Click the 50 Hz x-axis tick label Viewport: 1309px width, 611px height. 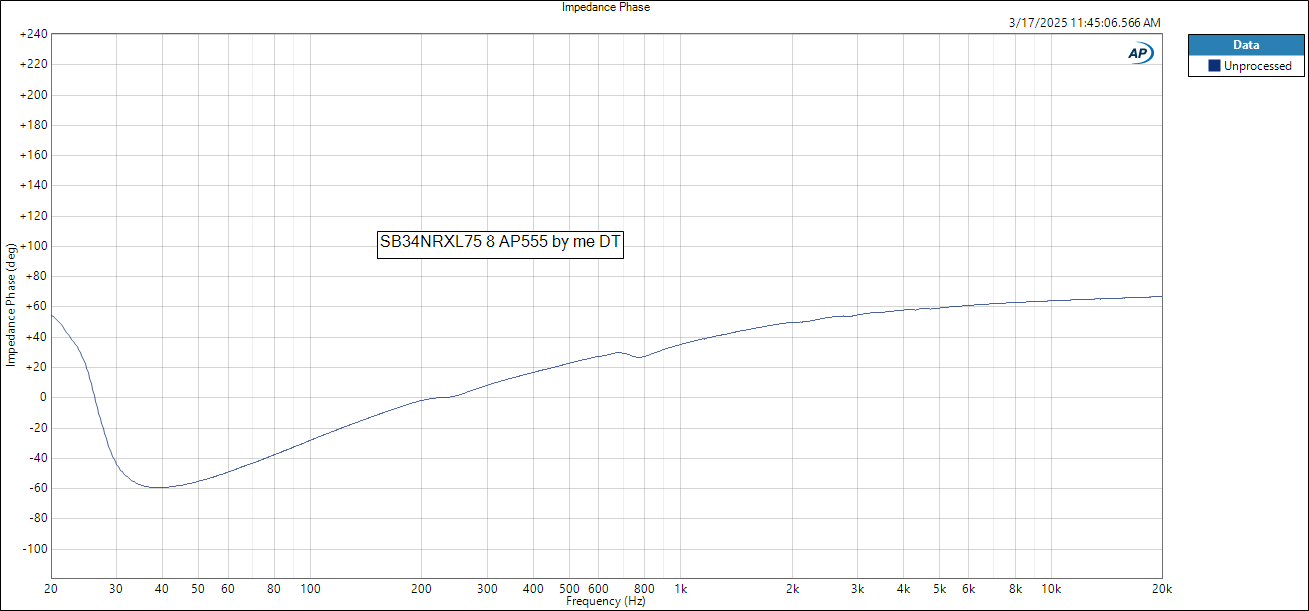click(x=198, y=589)
